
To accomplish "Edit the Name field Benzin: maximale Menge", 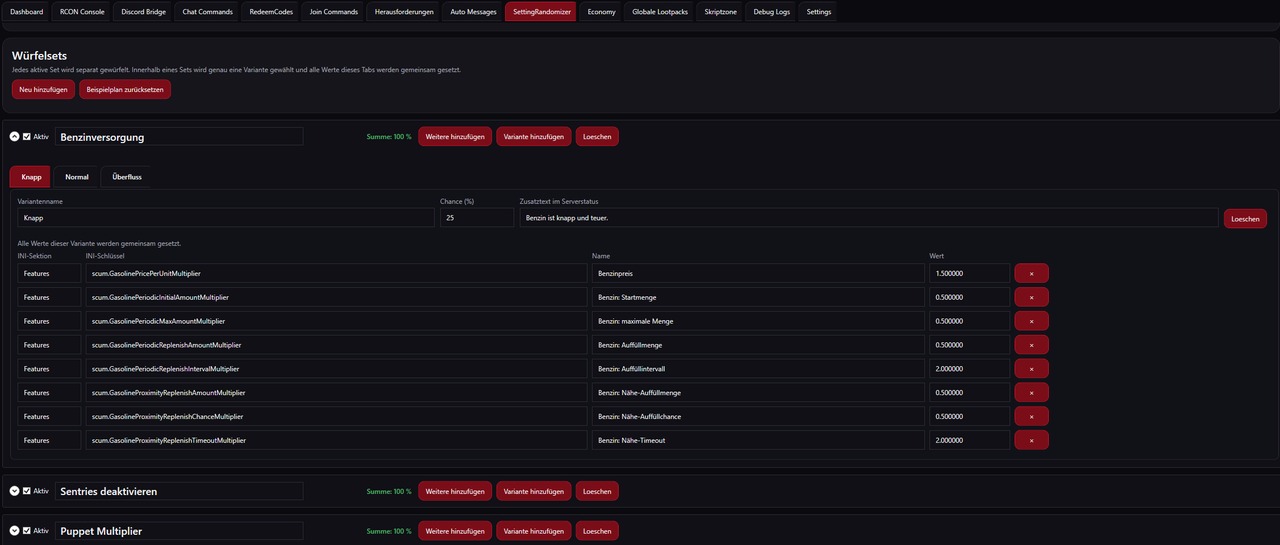I will [x=758, y=321].
